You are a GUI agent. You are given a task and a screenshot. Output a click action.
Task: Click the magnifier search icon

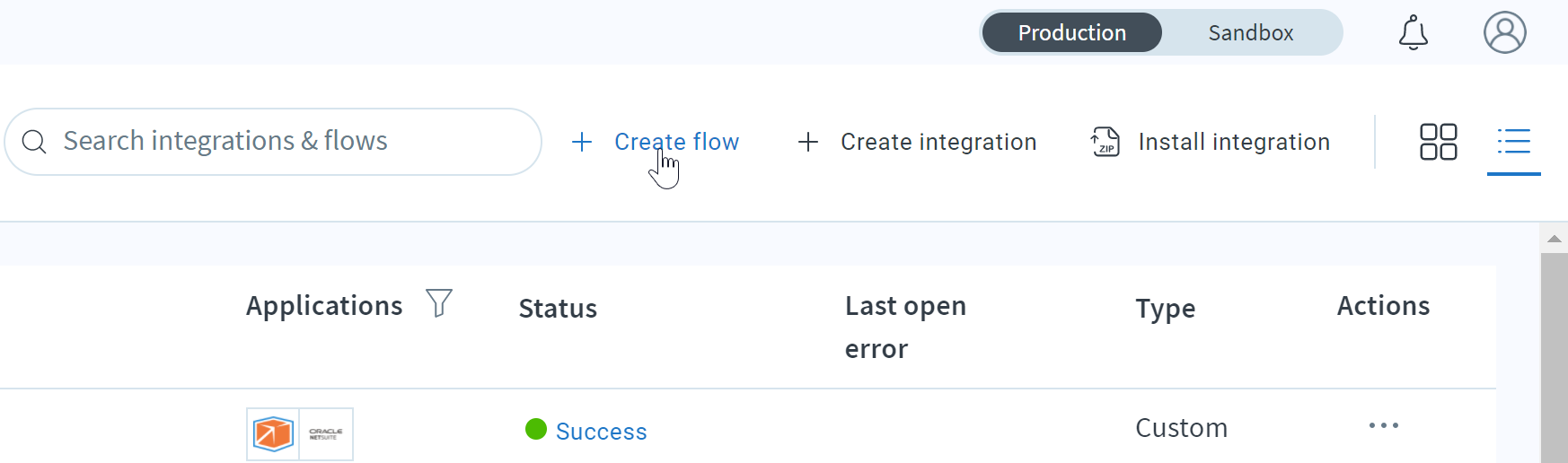(34, 142)
